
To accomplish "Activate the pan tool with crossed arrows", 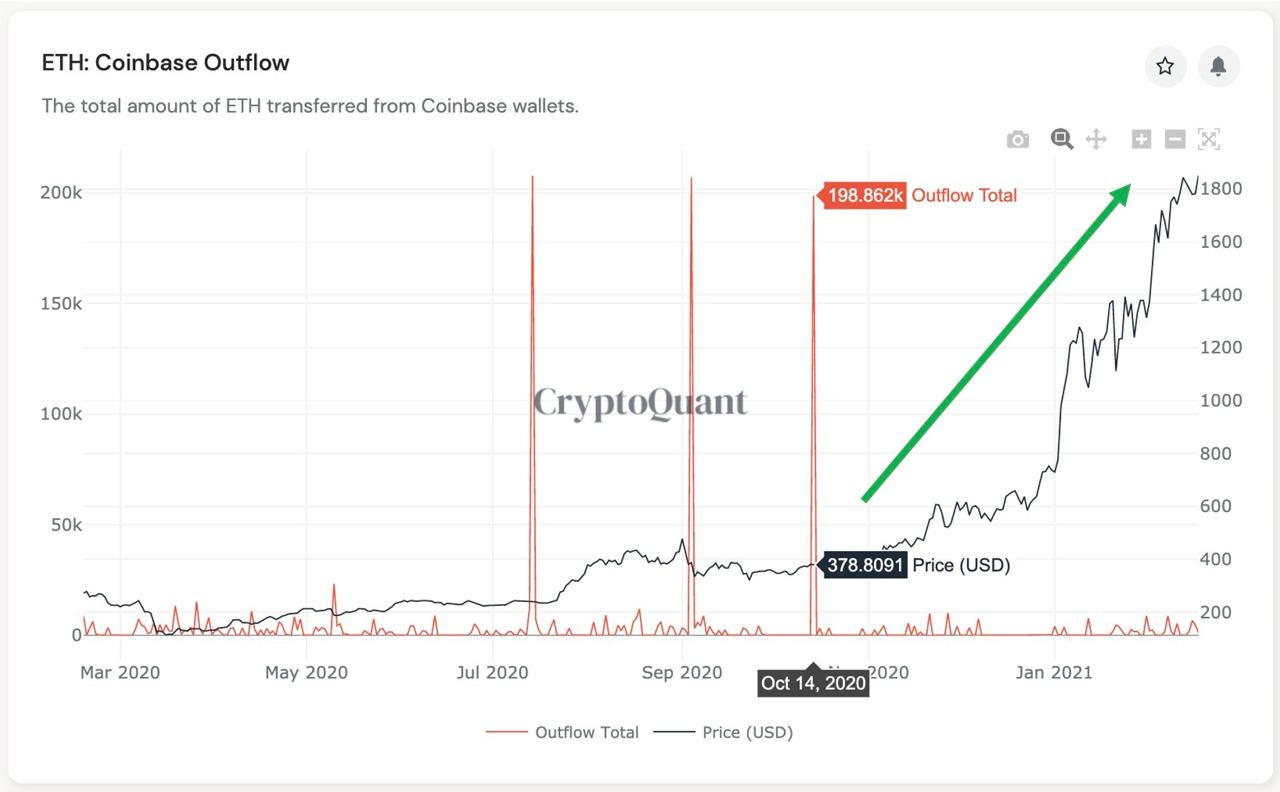I will 1096,139.
